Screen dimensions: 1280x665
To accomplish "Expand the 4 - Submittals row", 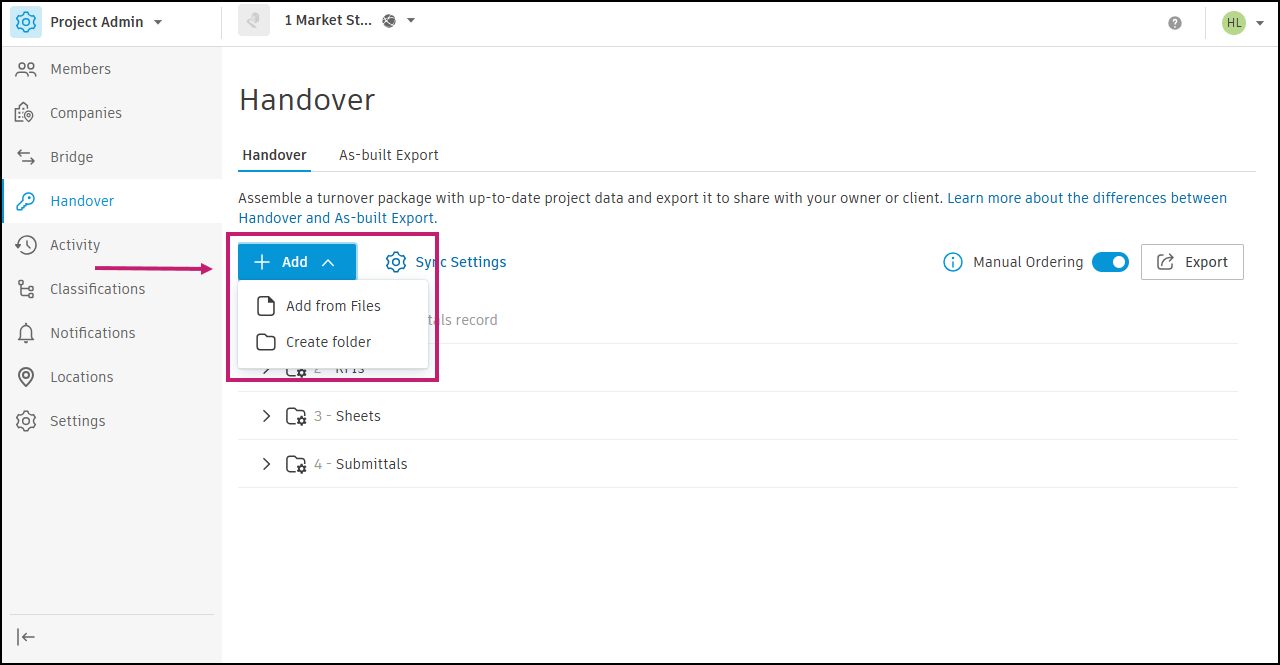I will point(266,463).
